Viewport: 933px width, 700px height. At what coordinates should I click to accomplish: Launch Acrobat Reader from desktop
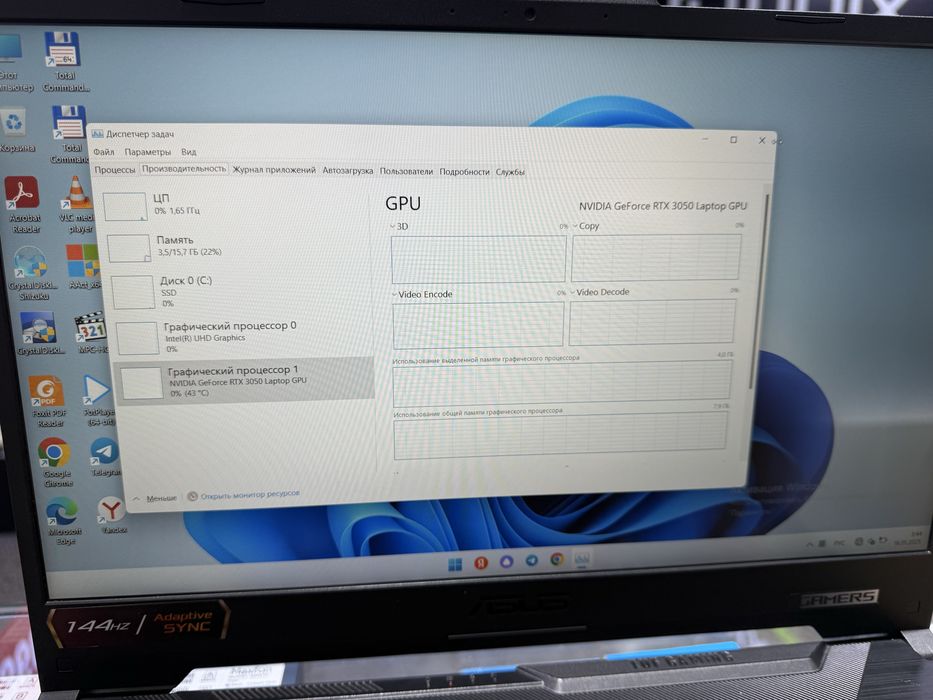tap(23, 204)
